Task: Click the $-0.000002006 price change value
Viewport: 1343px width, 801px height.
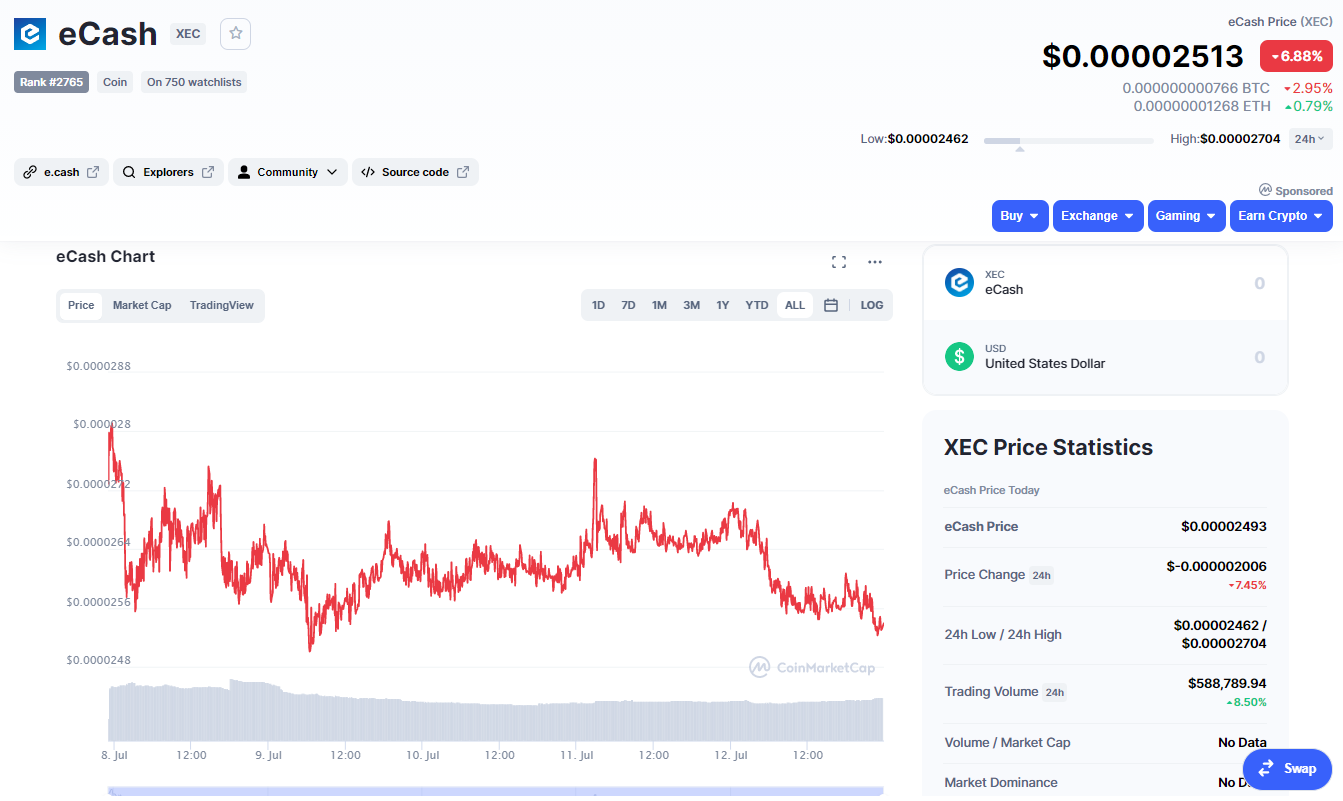Action: tap(1216, 566)
